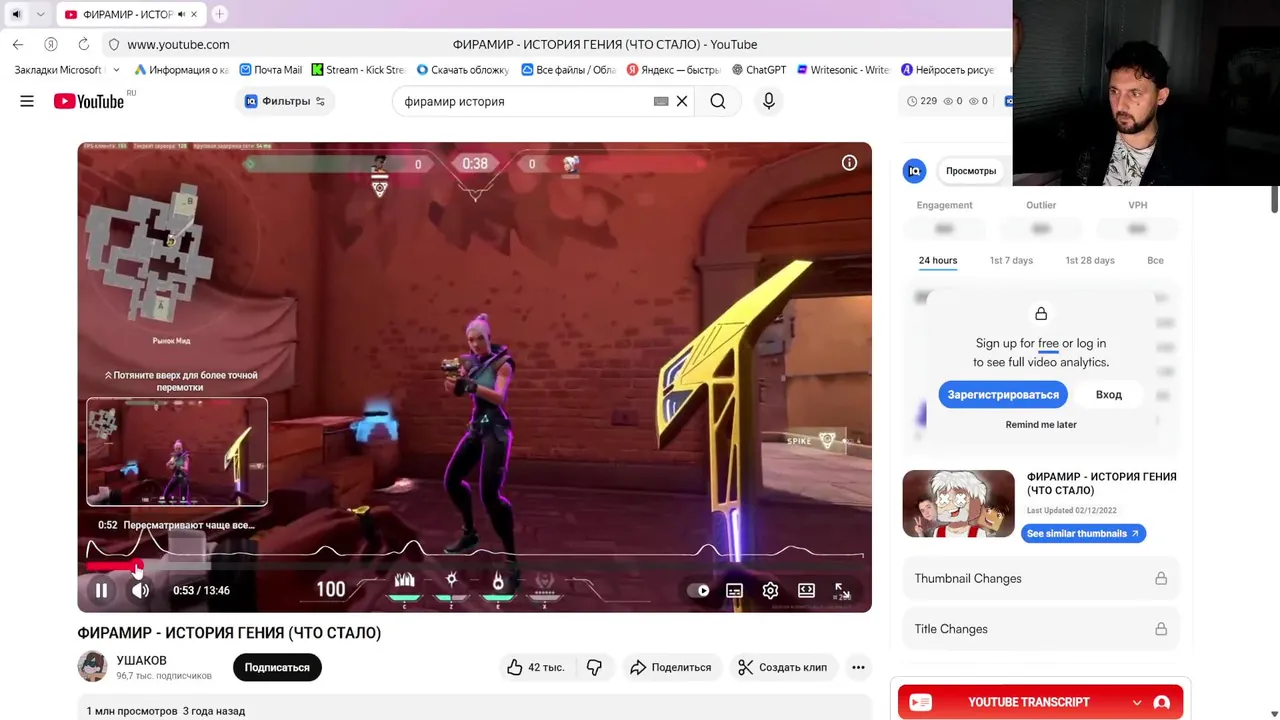This screenshot has width=1280, height=720.
Task: Open Stream - Kick bookmark
Action: tap(358, 70)
